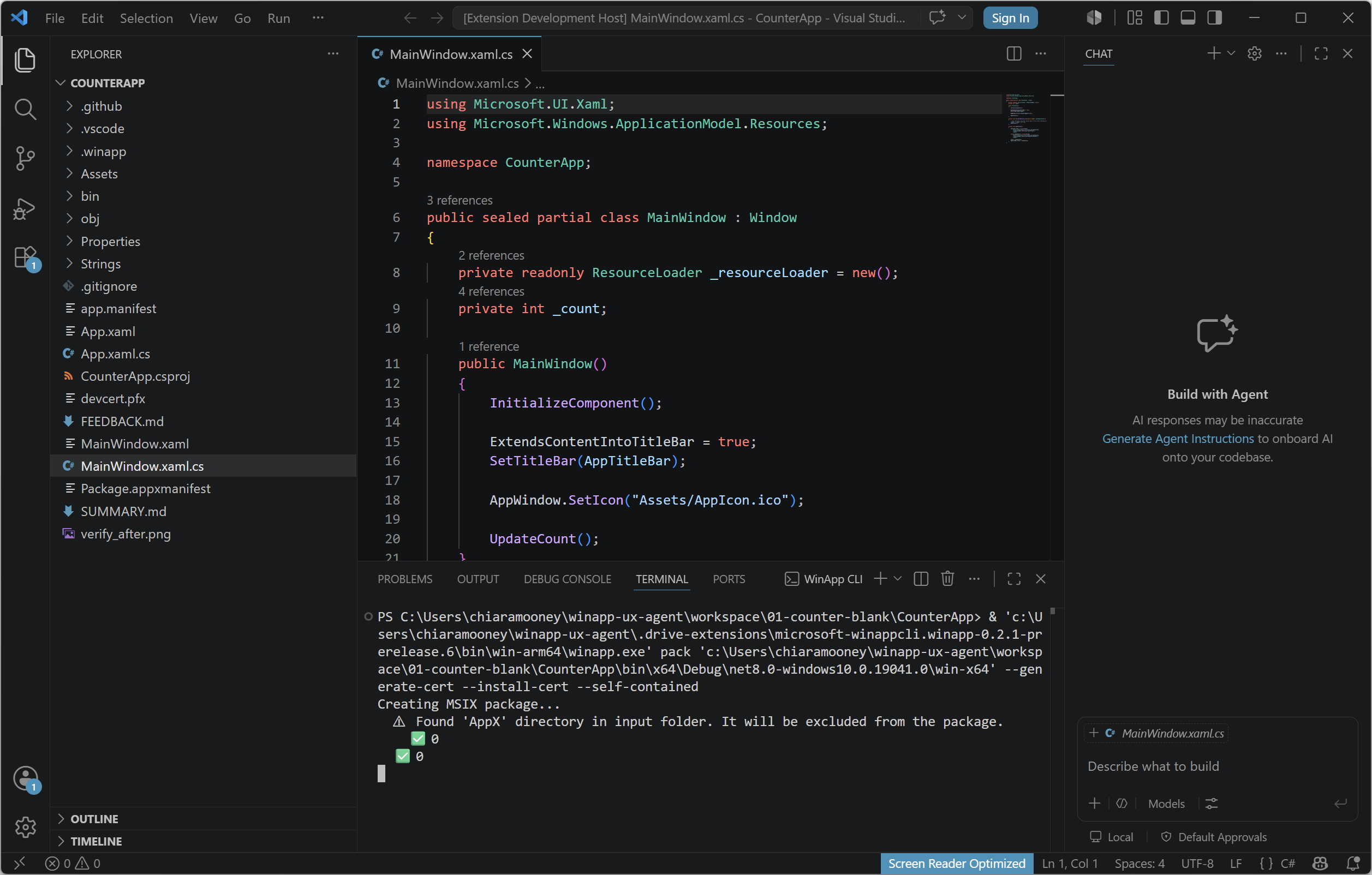The image size is (1372, 875).
Task: Open the Search view in activity bar
Action: point(25,109)
